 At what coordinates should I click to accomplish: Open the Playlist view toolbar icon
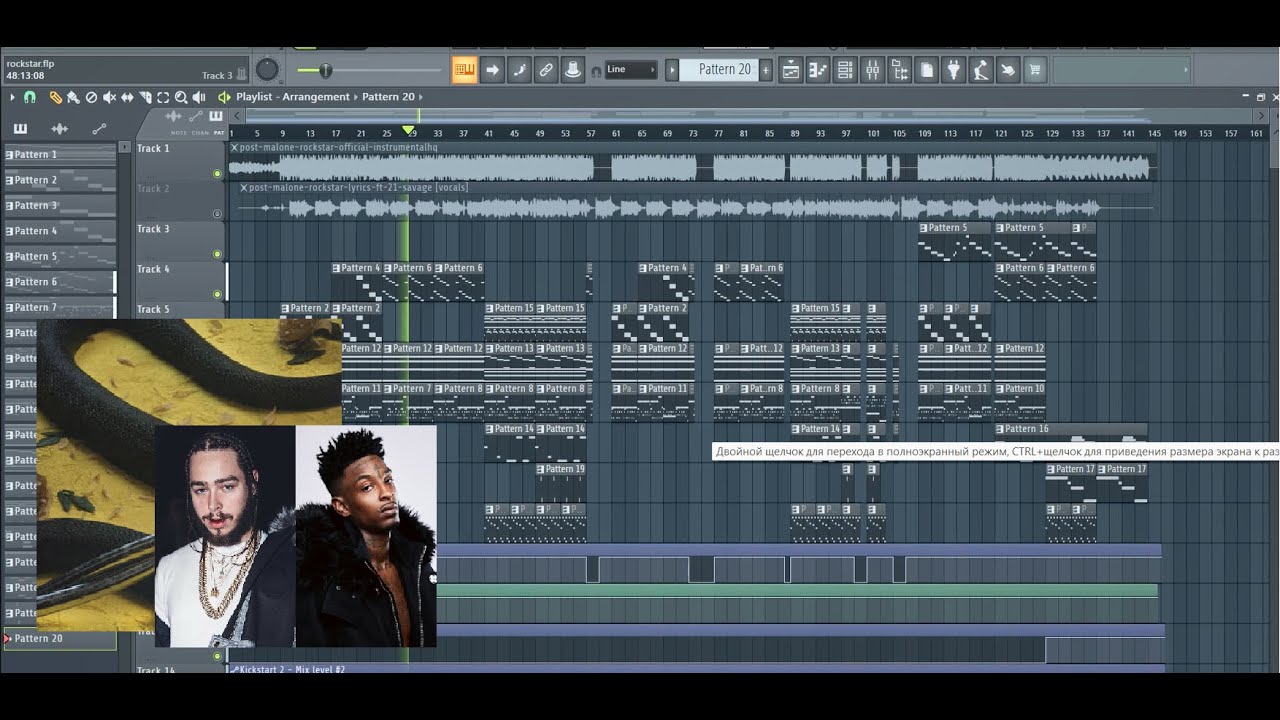coord(791,70)
